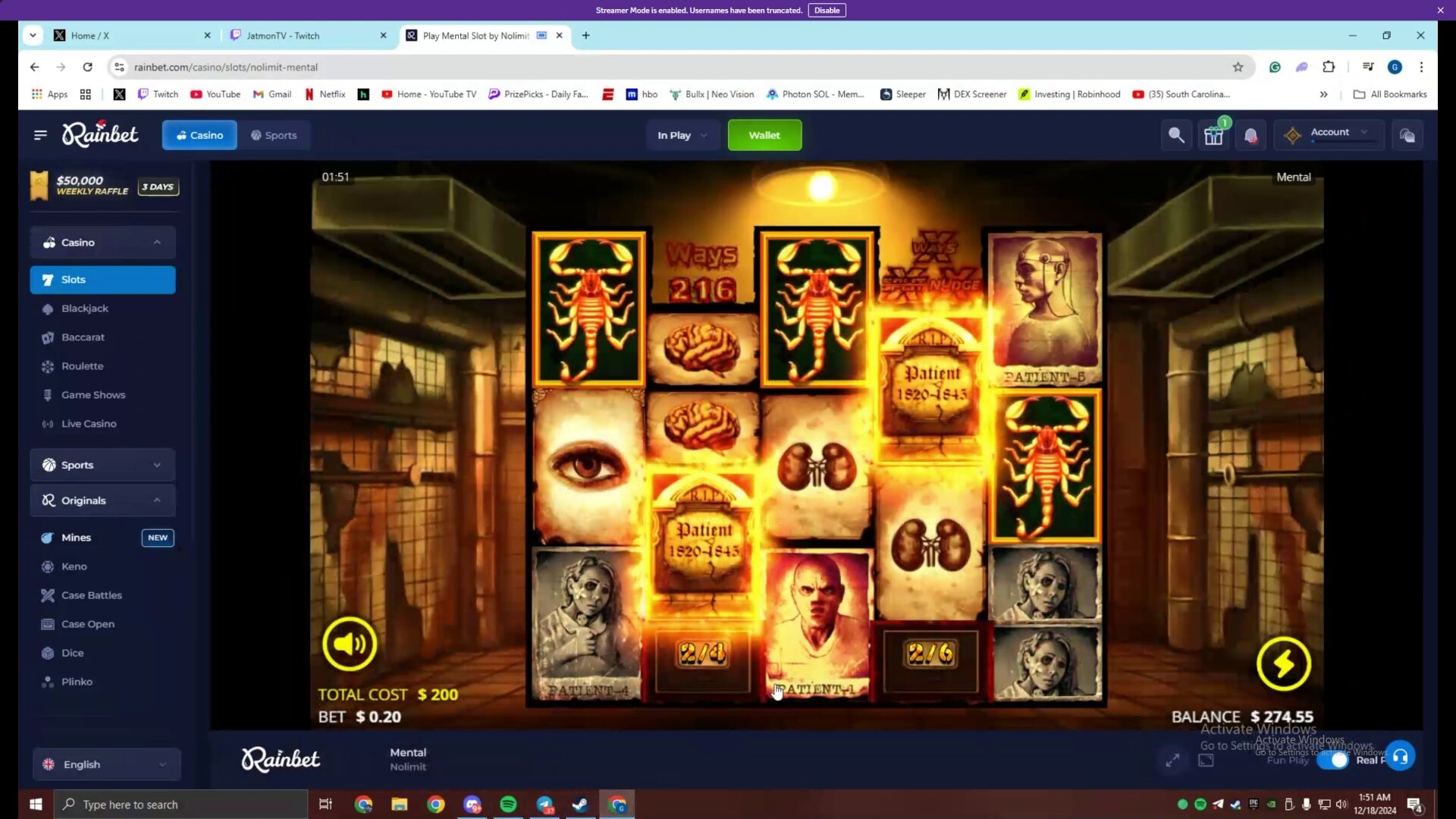Image resolution: width=1456 pixels, height=819 pixels.
Task: Open the DEX Screener bookmark
Action: 972,94
